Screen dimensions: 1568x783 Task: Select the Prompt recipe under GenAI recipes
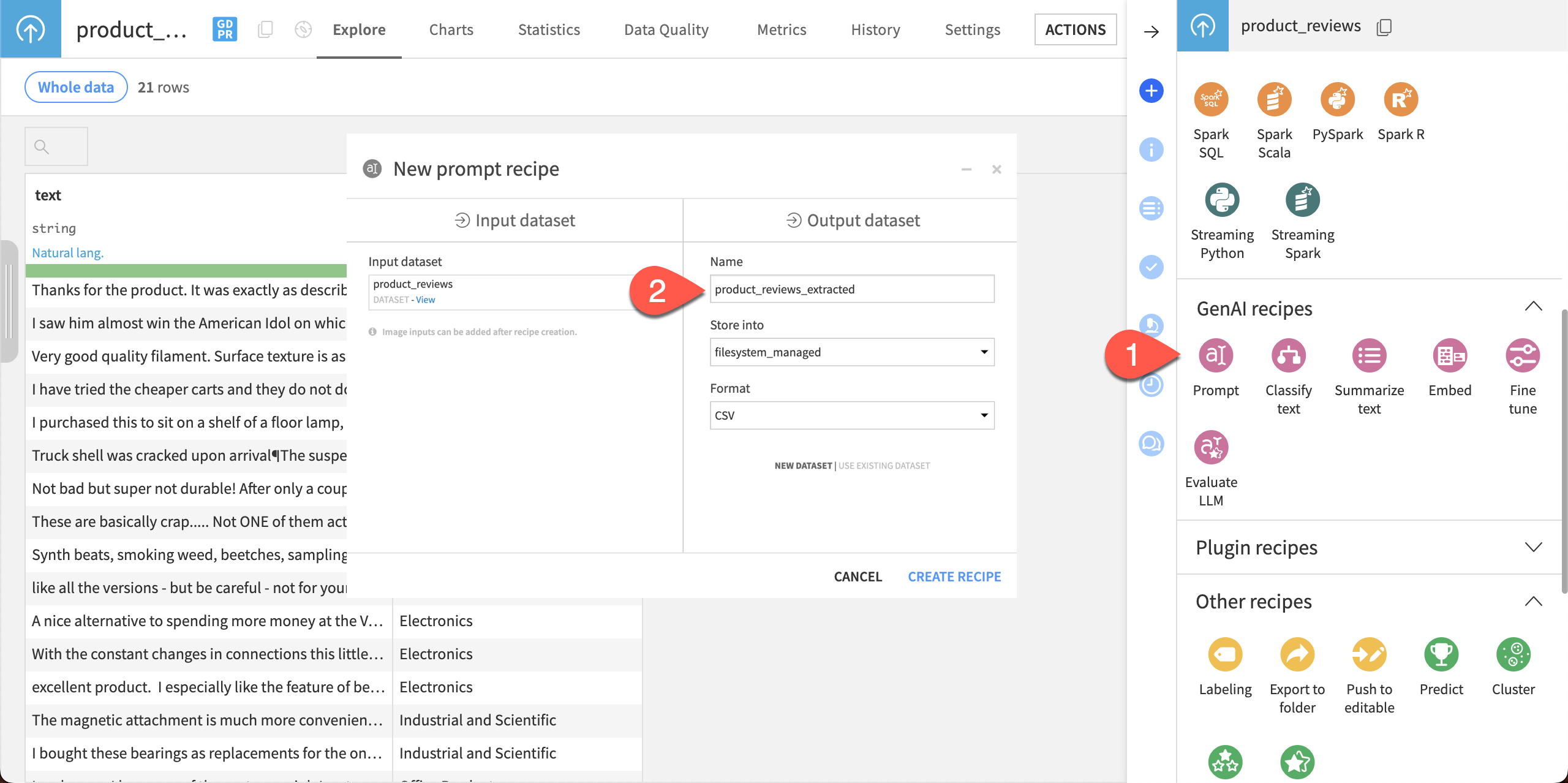pyautogui.click(x=1216, y=355)
